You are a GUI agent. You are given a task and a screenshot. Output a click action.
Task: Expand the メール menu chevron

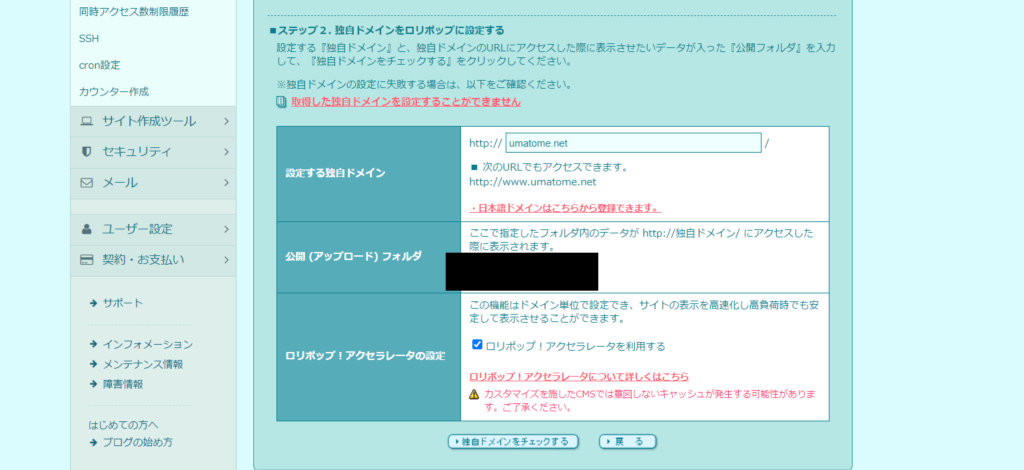tap(227, 183)
